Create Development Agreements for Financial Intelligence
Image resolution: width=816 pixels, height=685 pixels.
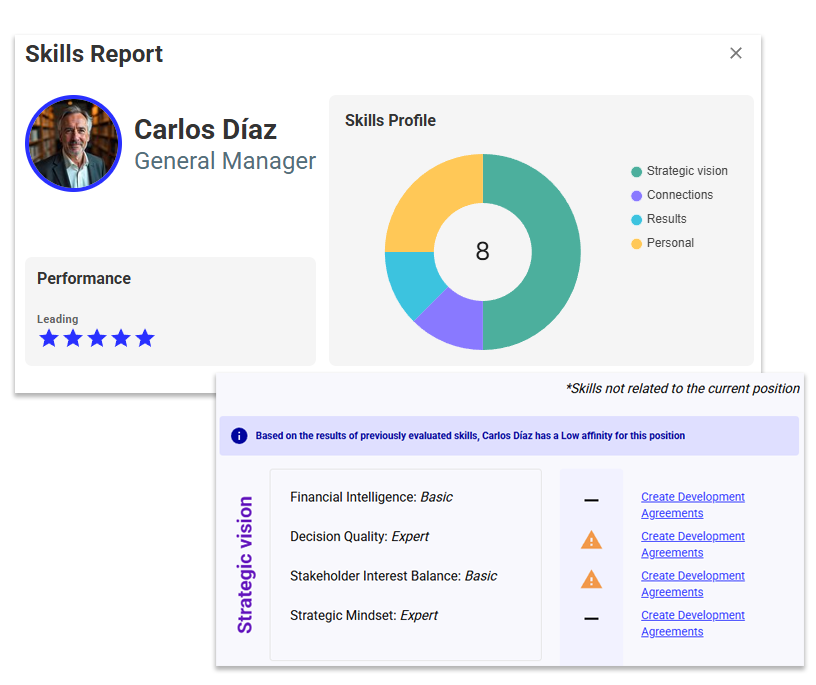click(x=692, y=505)
